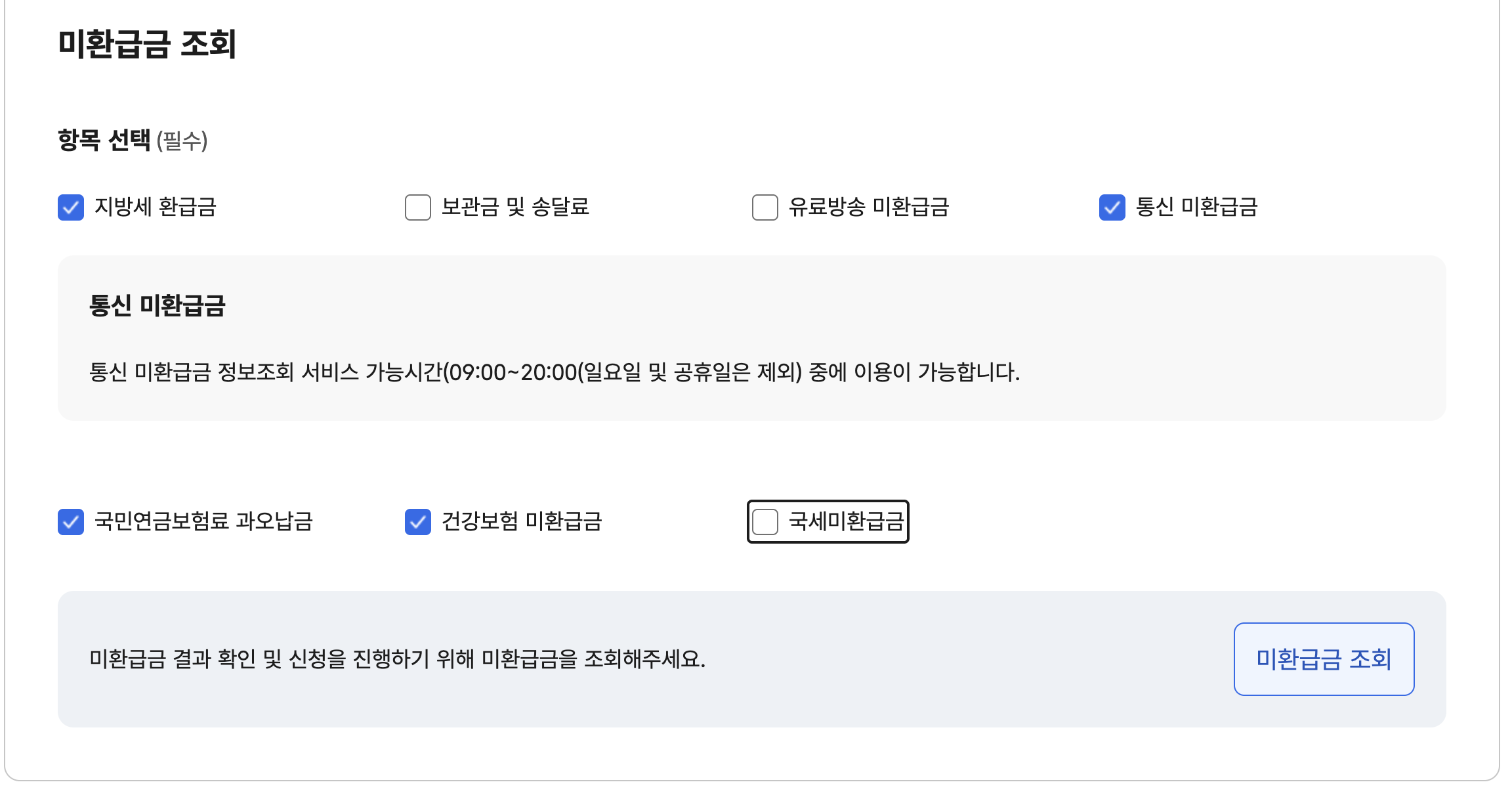Viewport: 1512px width, 801px height.
Task: Click the 항목 선택 (필수) section title
Action: [133, 140]
